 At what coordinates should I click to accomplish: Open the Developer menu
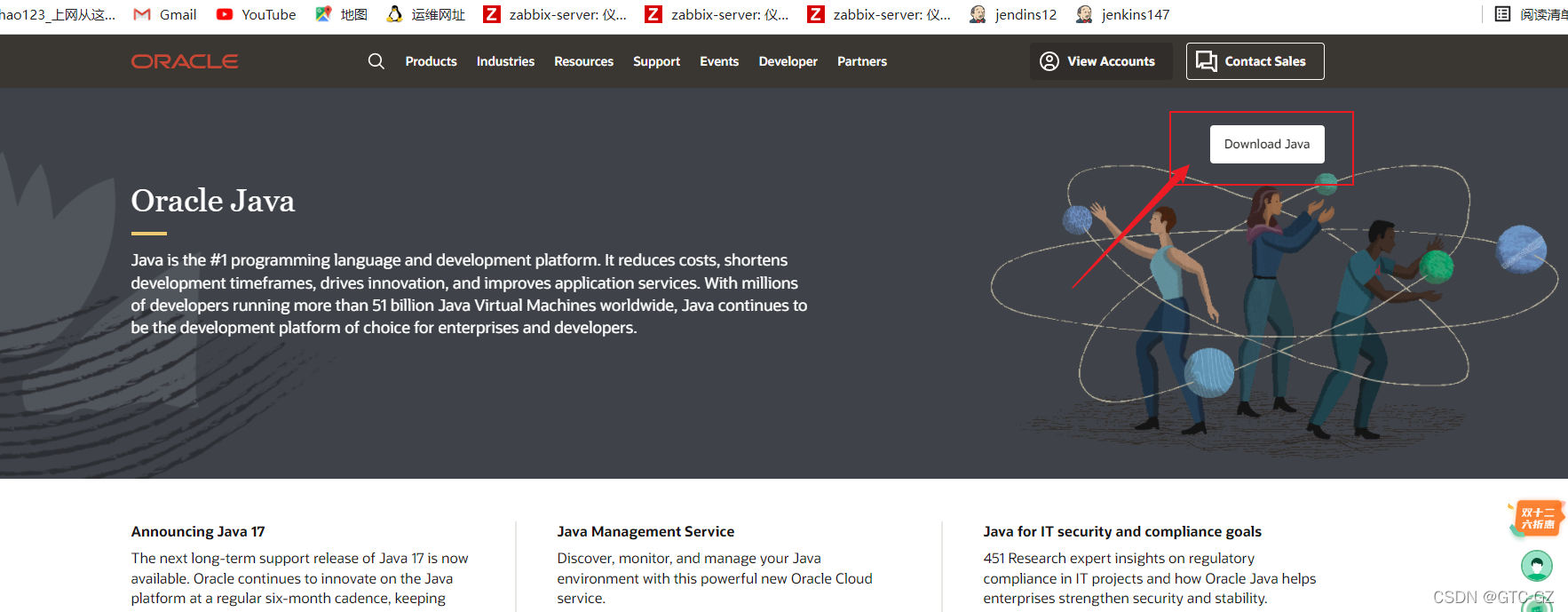pyautogui.click(x=788, y=61)
